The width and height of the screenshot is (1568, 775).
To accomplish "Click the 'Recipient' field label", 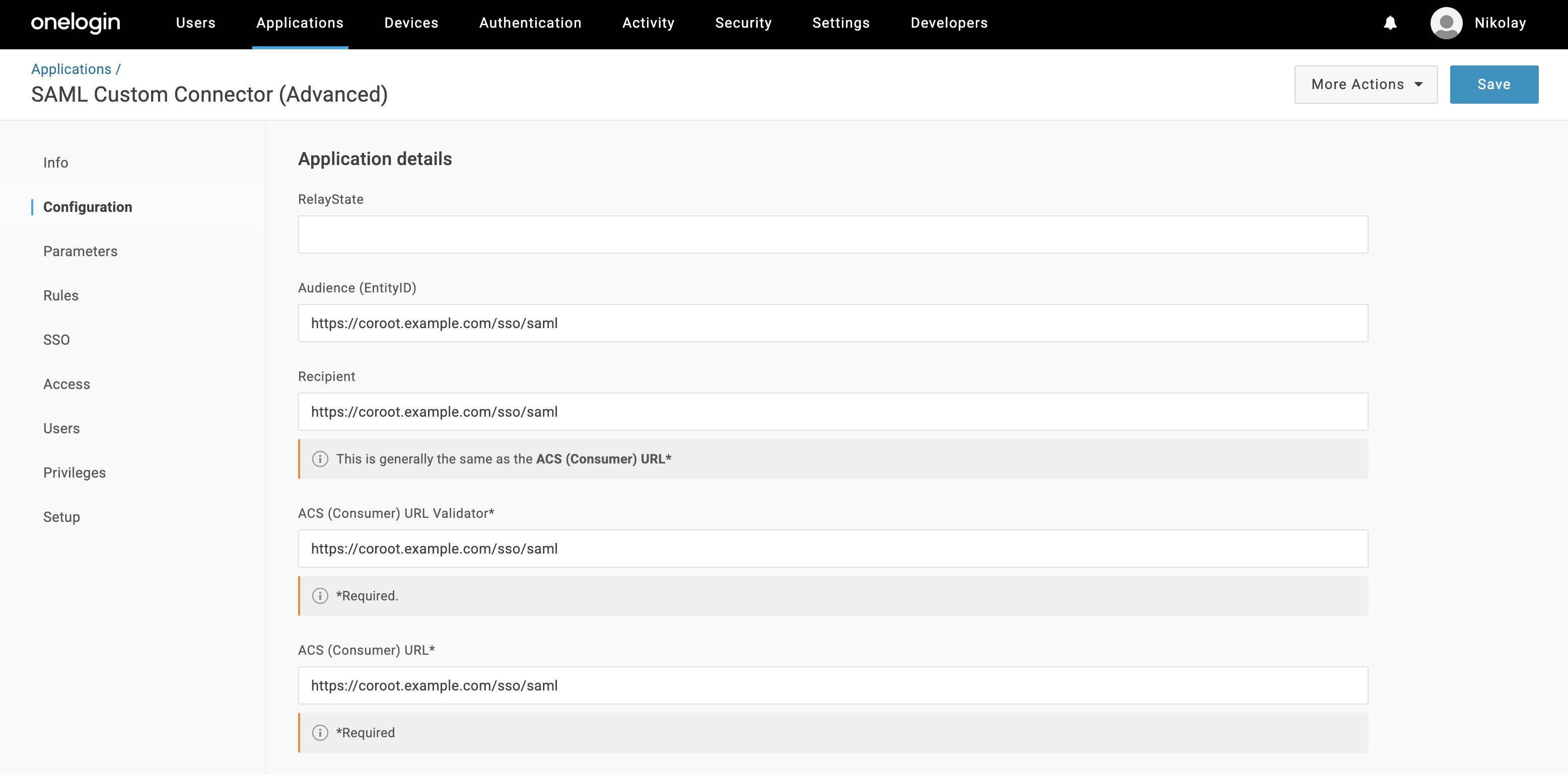I will tap(326, 376).
